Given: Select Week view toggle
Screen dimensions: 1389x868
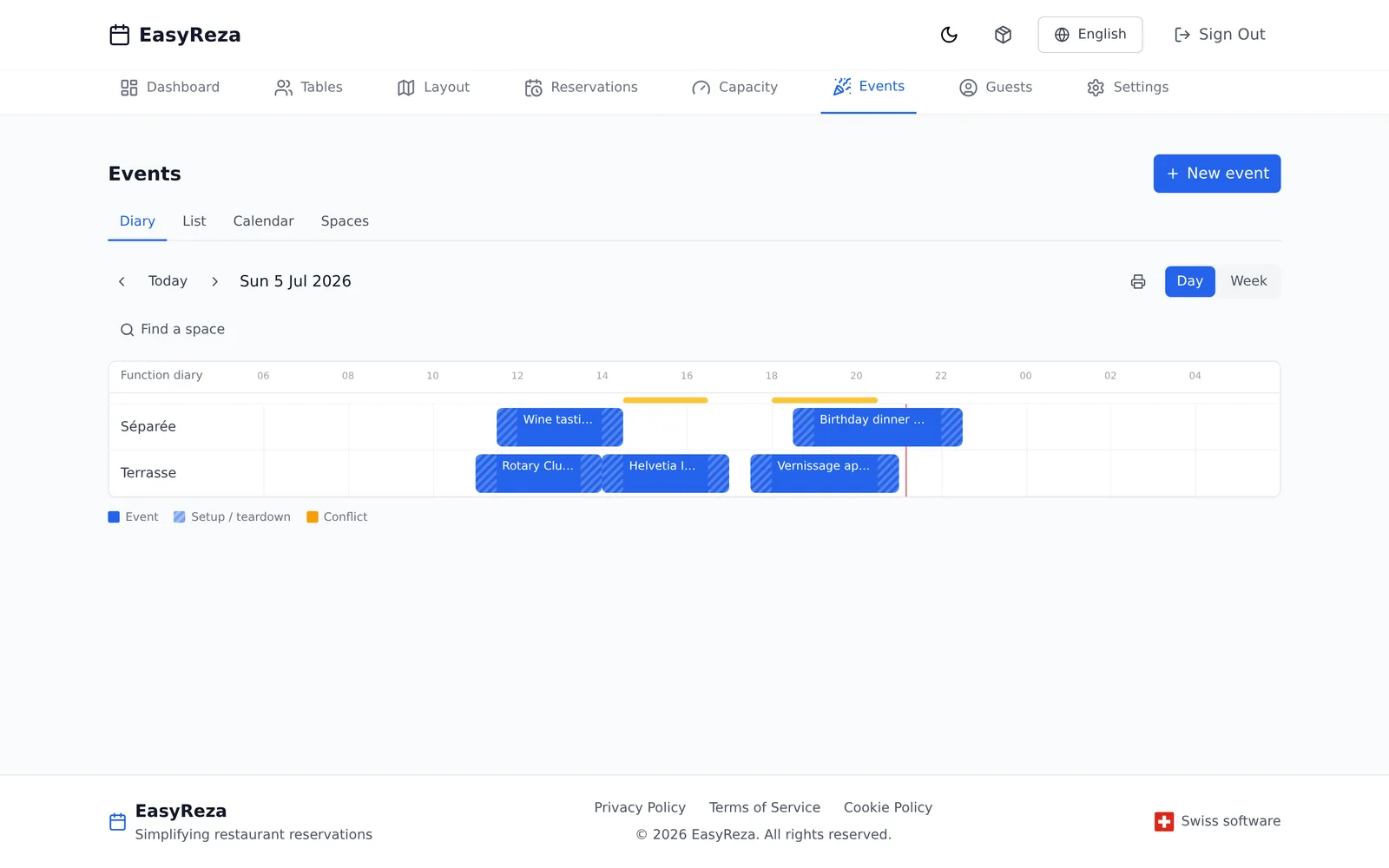Looking at the screenshot, I should 1248,281.
